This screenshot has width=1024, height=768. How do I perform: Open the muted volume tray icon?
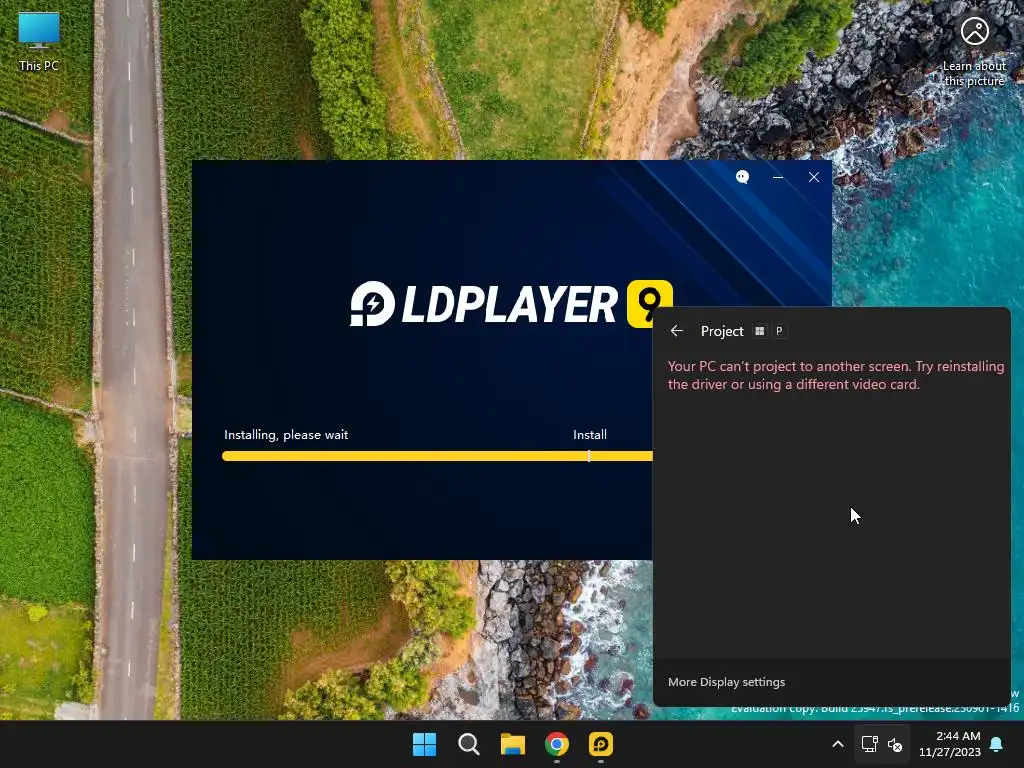tap(895, 744)
